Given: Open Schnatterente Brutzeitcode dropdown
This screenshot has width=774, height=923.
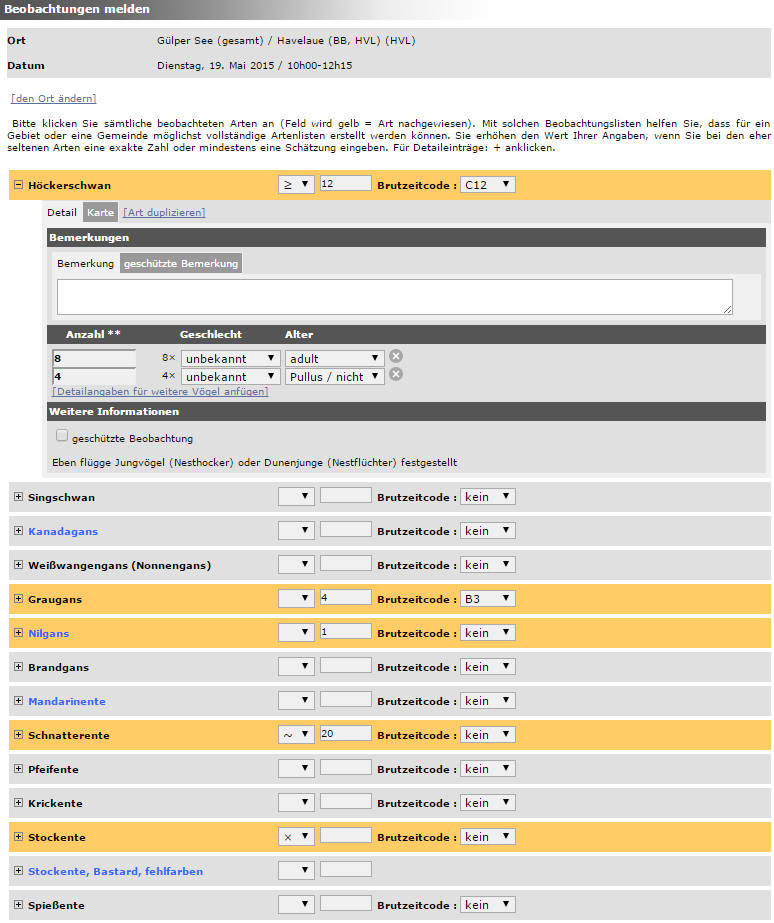Looking at the screenshot, I should [487, 735].
